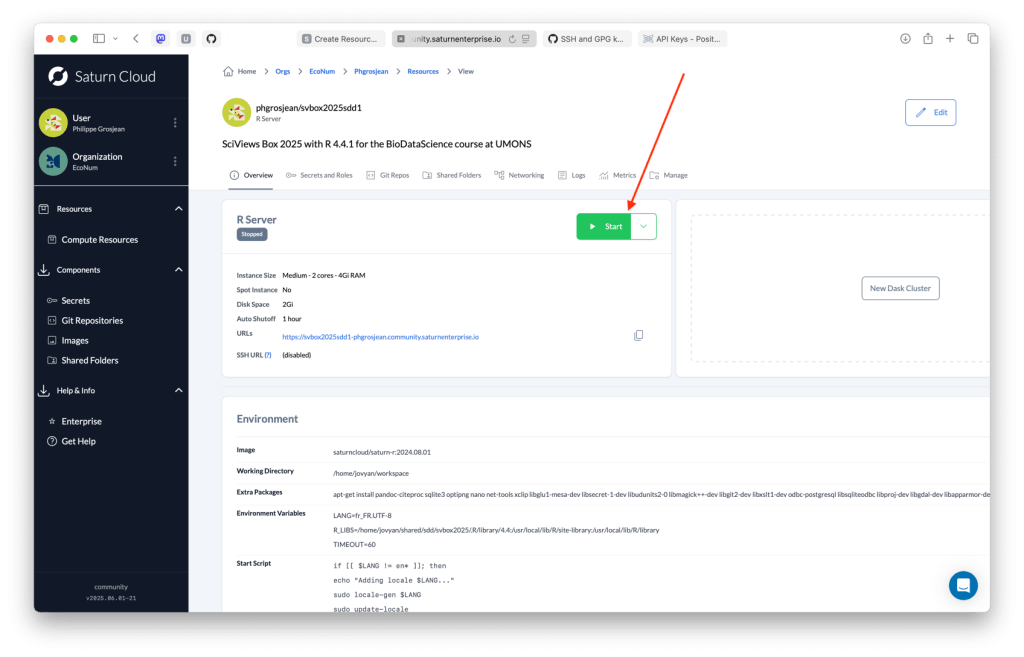This screenshot has height=657, width=1024.
Task: Switch to SSH and GPG keys browser tab
Action: click(x=587, y=39)
